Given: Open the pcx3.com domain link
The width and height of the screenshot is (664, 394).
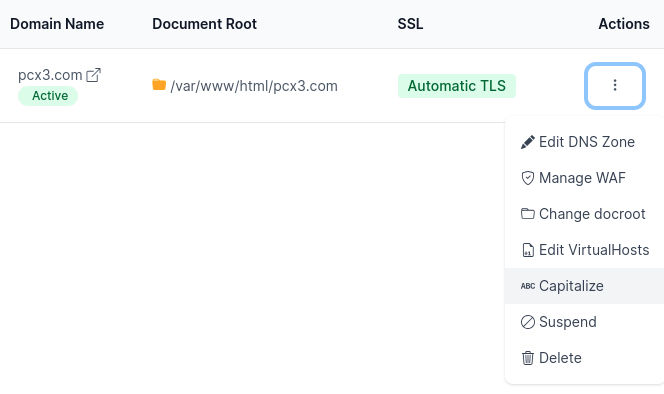Looking at the screenshot, I should point(50,75).
